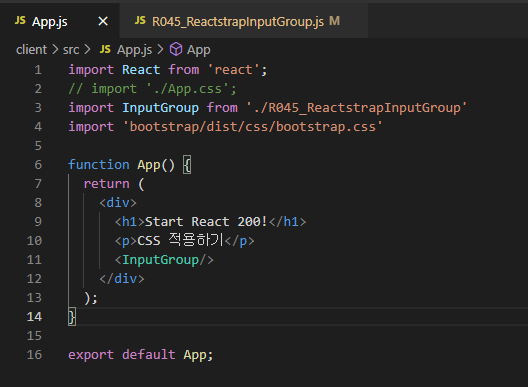Click line number 9 in the gutter
This screenshot has height=387, width=528.
pos(38,222)
